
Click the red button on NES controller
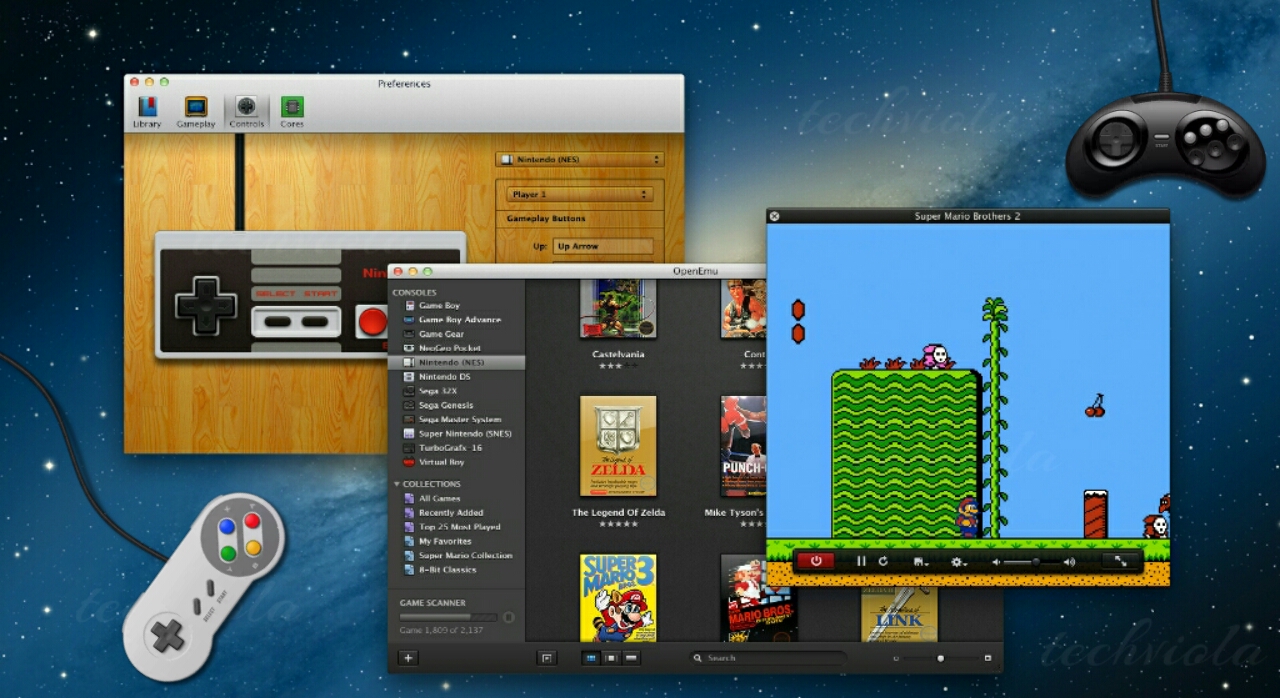pos(372,321)
